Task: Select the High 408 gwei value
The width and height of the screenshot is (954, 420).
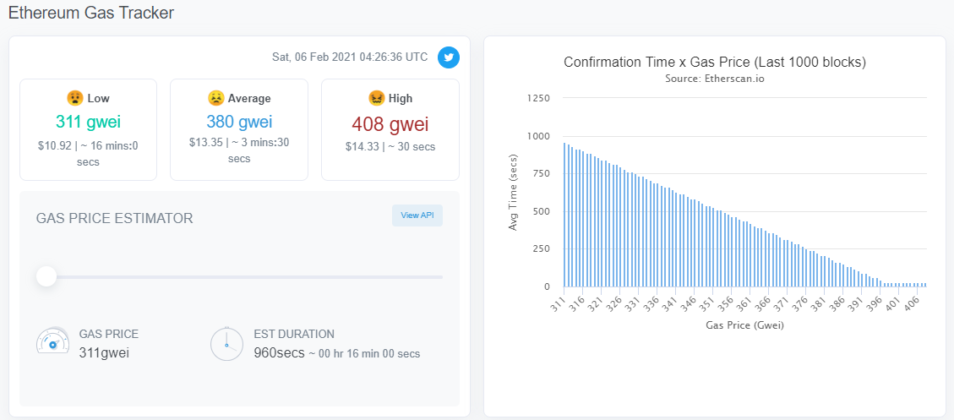Action: 390,124
